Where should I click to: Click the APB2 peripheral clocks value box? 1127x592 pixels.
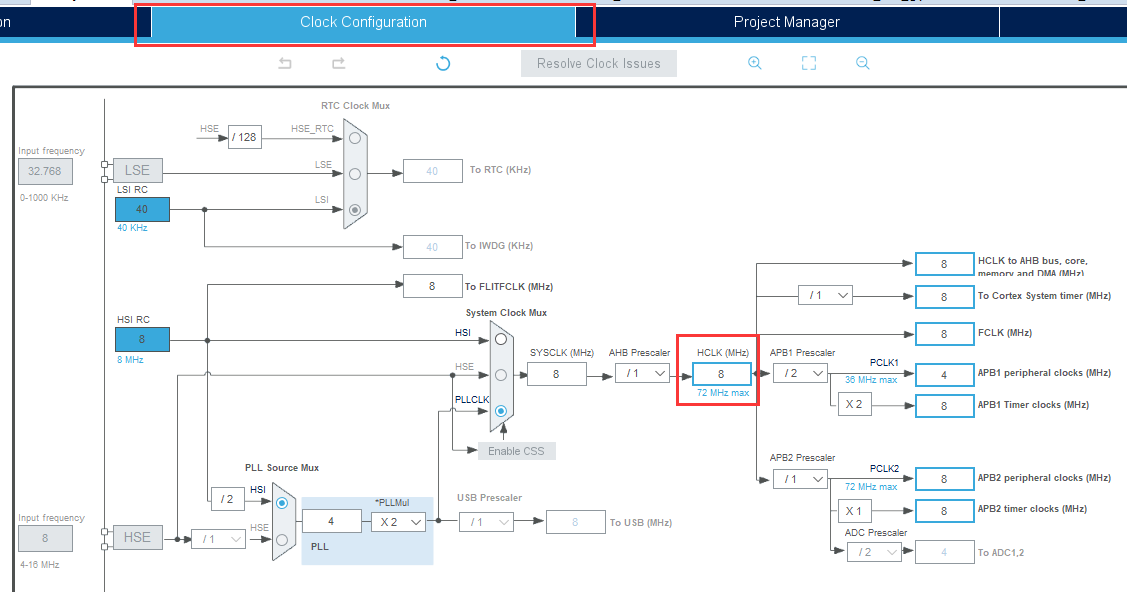944,478
